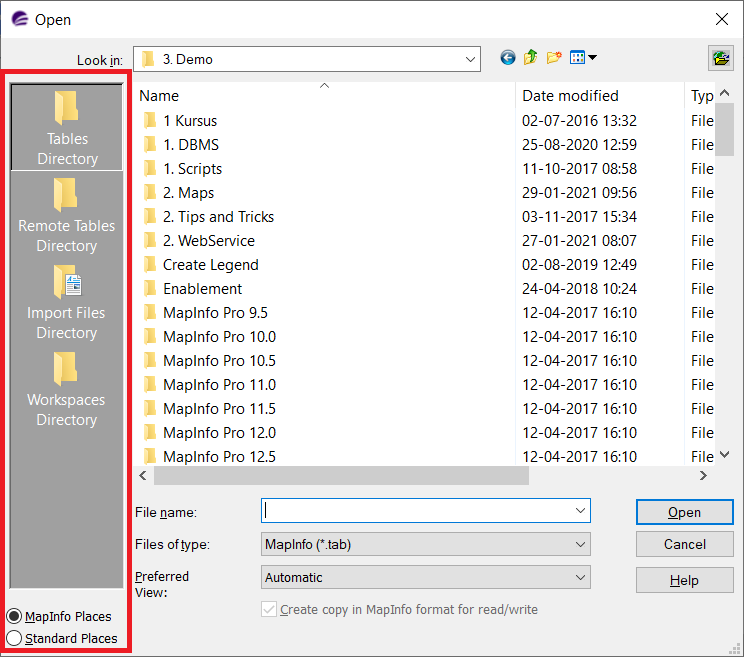Click the 1 Kursus folder icon
This screenshot has height=657, width=744.
(x=150, y=120)
